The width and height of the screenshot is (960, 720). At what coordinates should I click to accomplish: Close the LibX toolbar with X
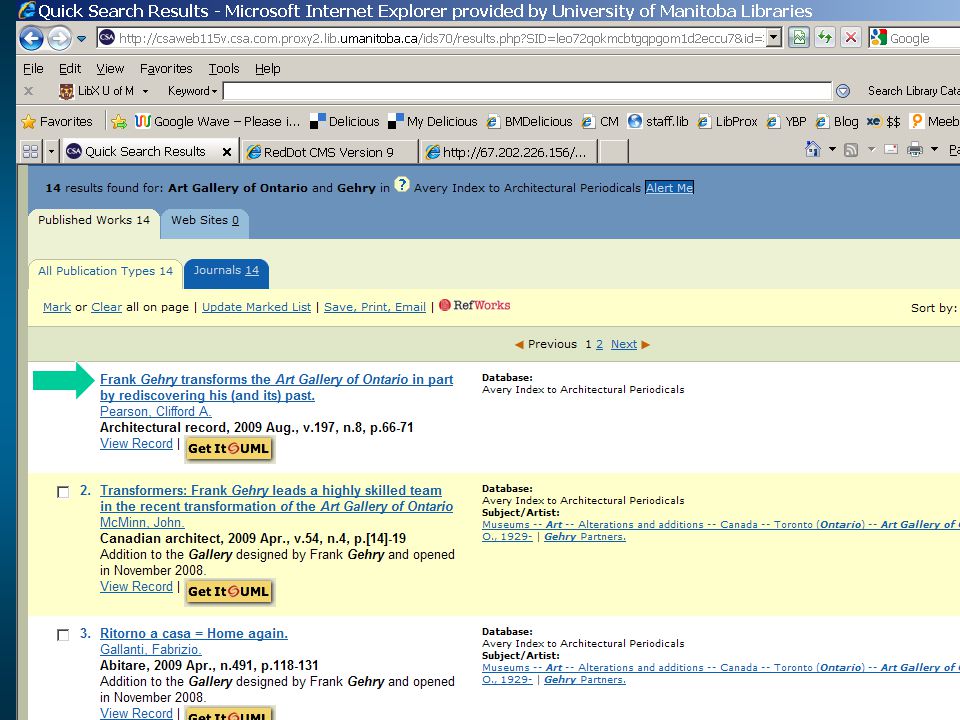click(28, 91)
